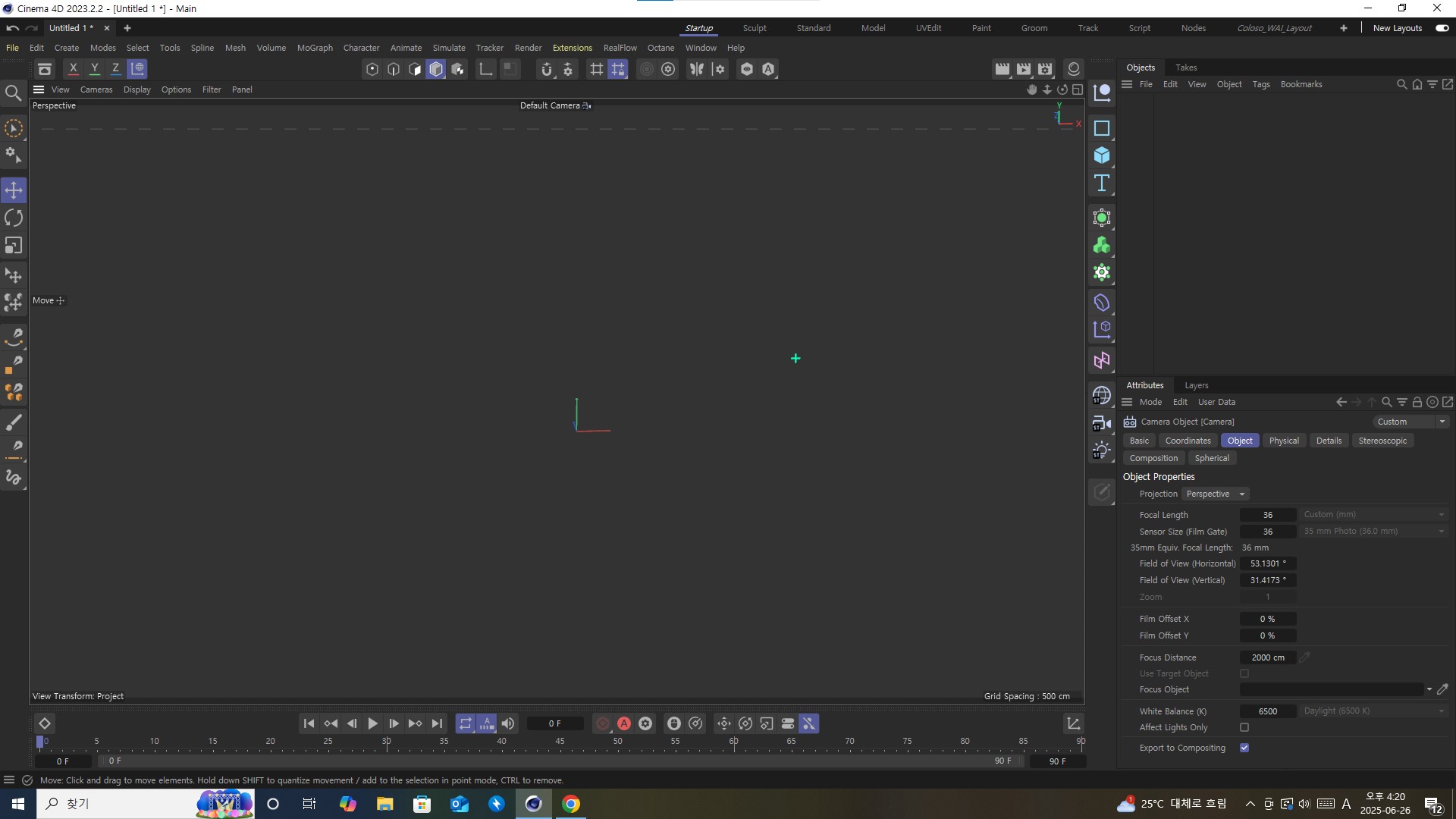Screen dimensions: 1456x819
Task: Select the Scale tool
Action: (14, 246)
